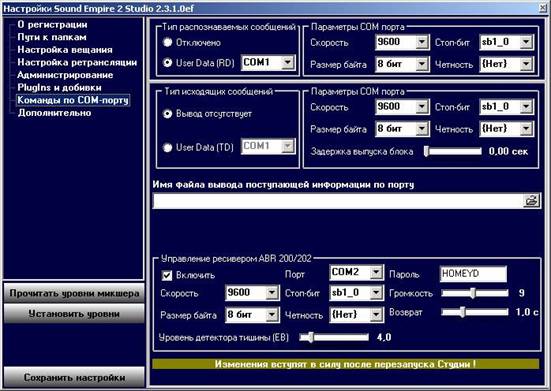Viewport: 551px width, 391px height.
Task: Open Размер байта dropdown in ABR receiver group
Action: pyautogui.click(x=272, y=314)
